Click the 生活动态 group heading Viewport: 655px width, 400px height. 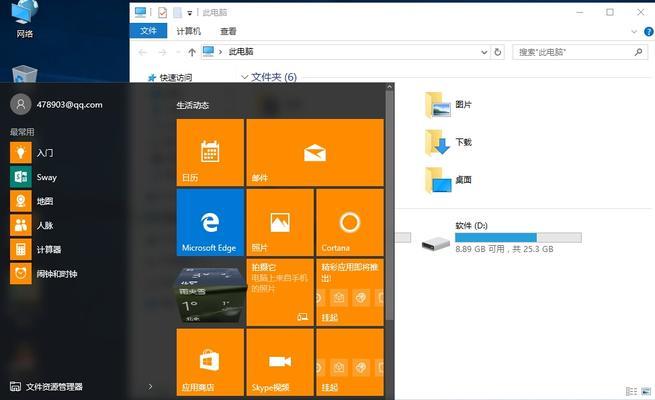[x=193, y=105]
